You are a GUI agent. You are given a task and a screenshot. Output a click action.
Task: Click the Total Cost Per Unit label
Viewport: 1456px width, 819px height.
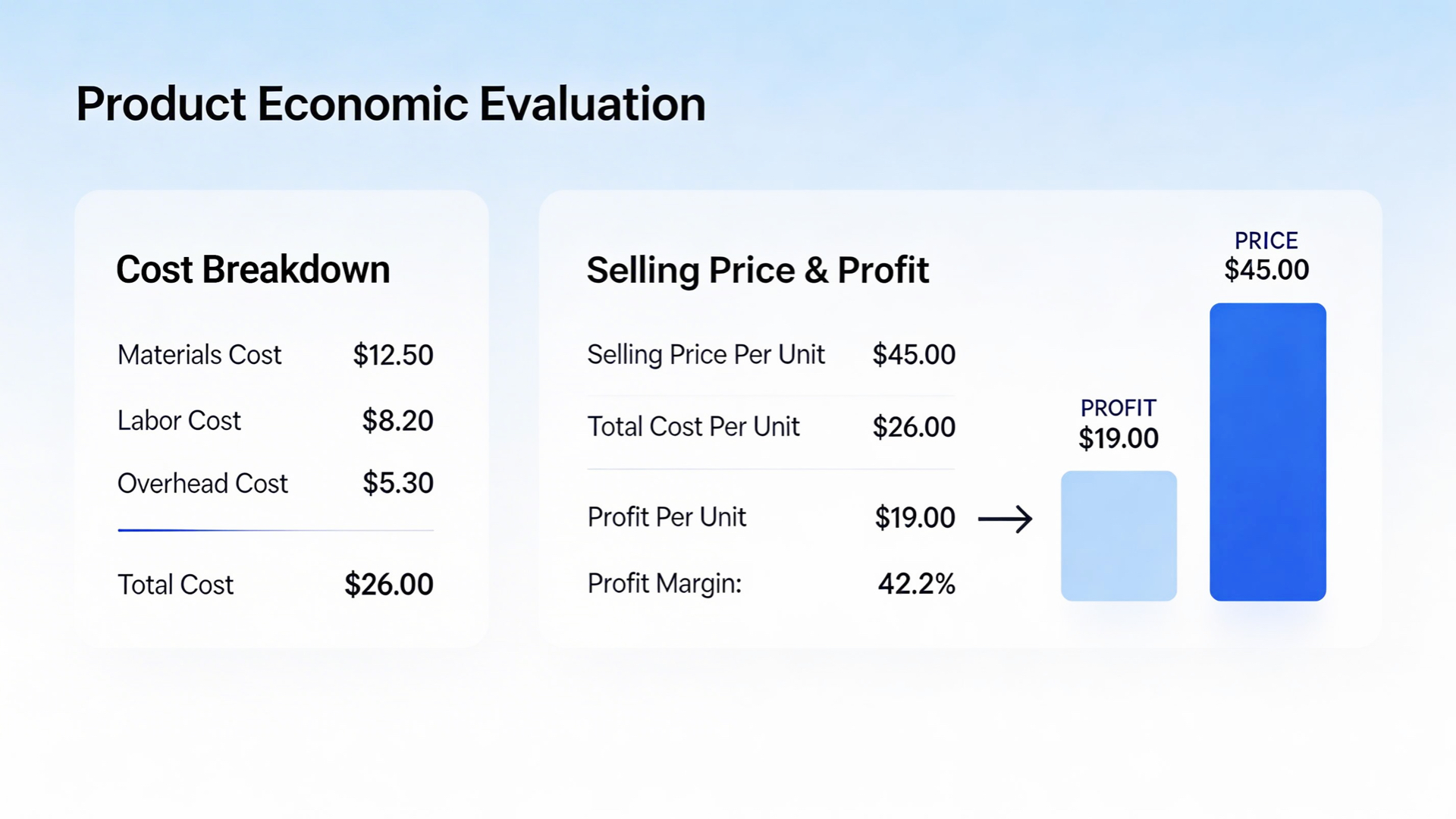[x=693, y=427]
